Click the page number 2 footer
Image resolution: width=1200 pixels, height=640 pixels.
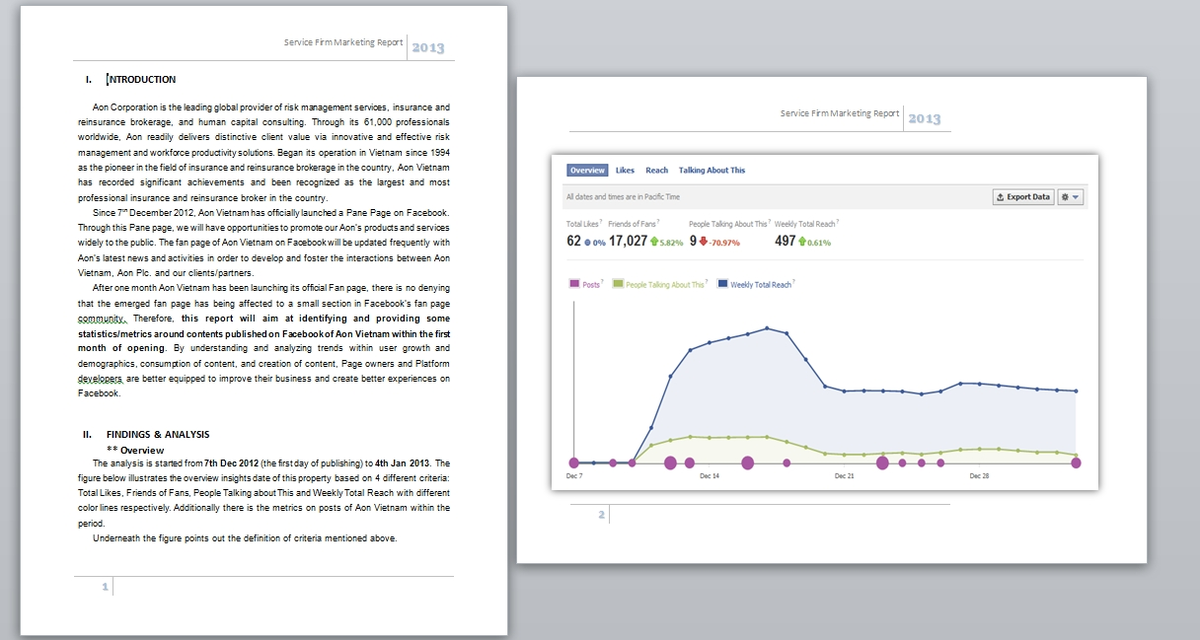[601, 515]
